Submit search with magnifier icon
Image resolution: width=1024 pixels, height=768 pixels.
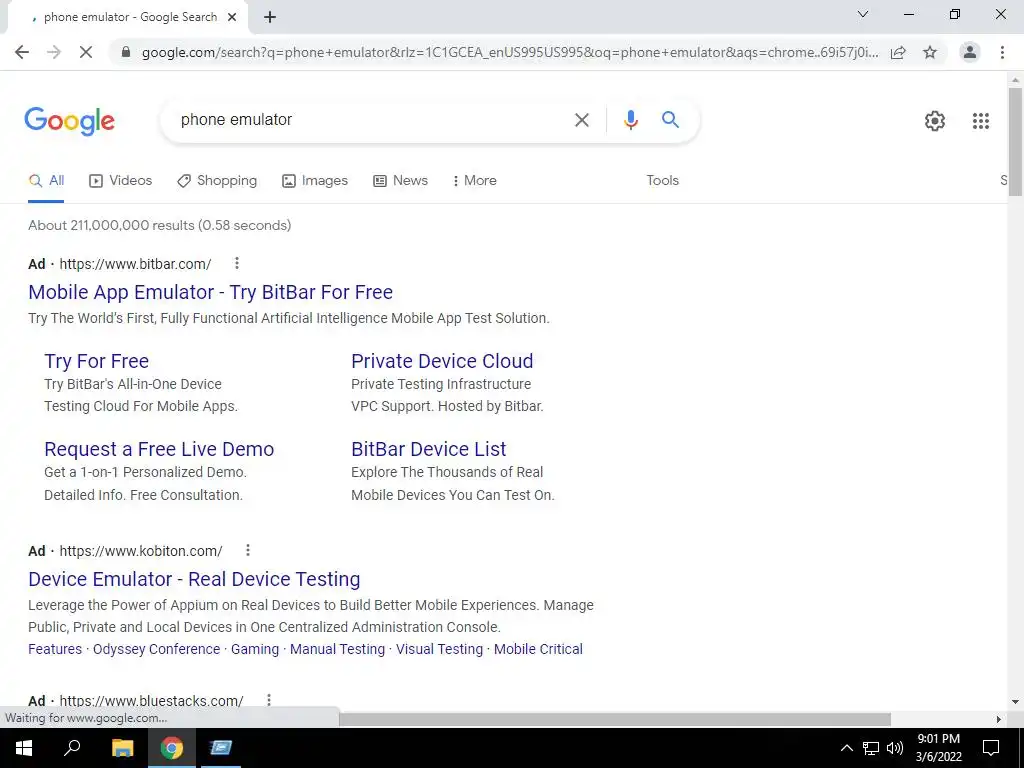[670, 120]
